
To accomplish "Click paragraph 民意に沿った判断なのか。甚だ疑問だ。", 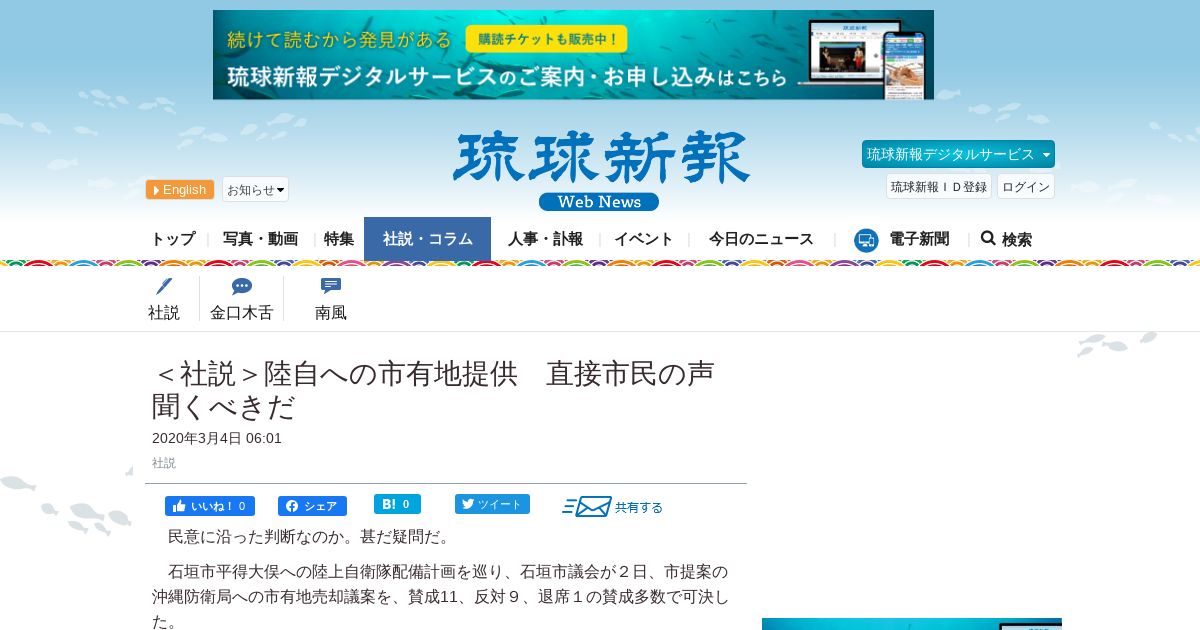I will pyautogui.click(x=310, y=537).
